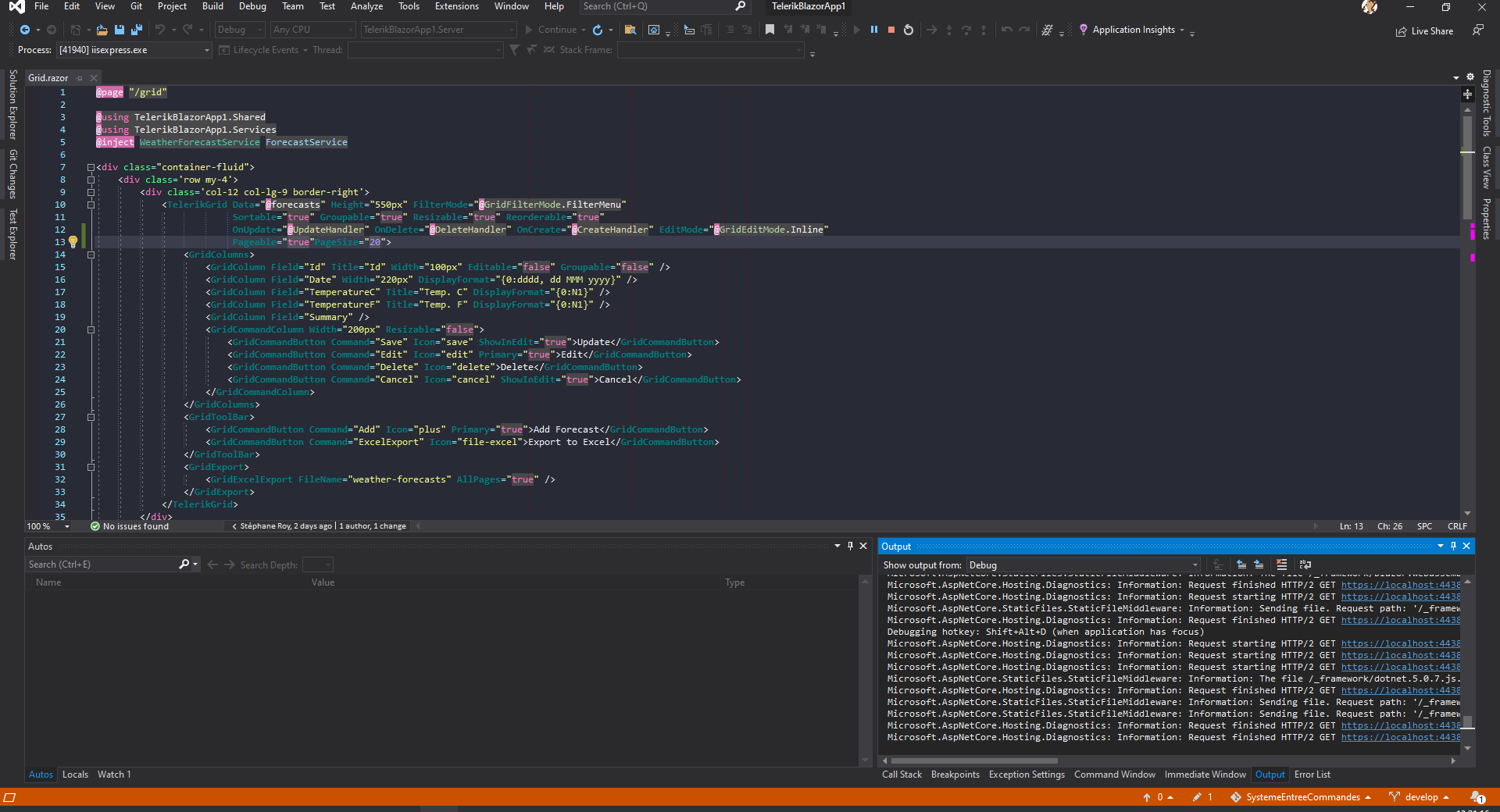Toggle word wrap in Output window
1500x812 pixels.
click(x=1305, y=564)
